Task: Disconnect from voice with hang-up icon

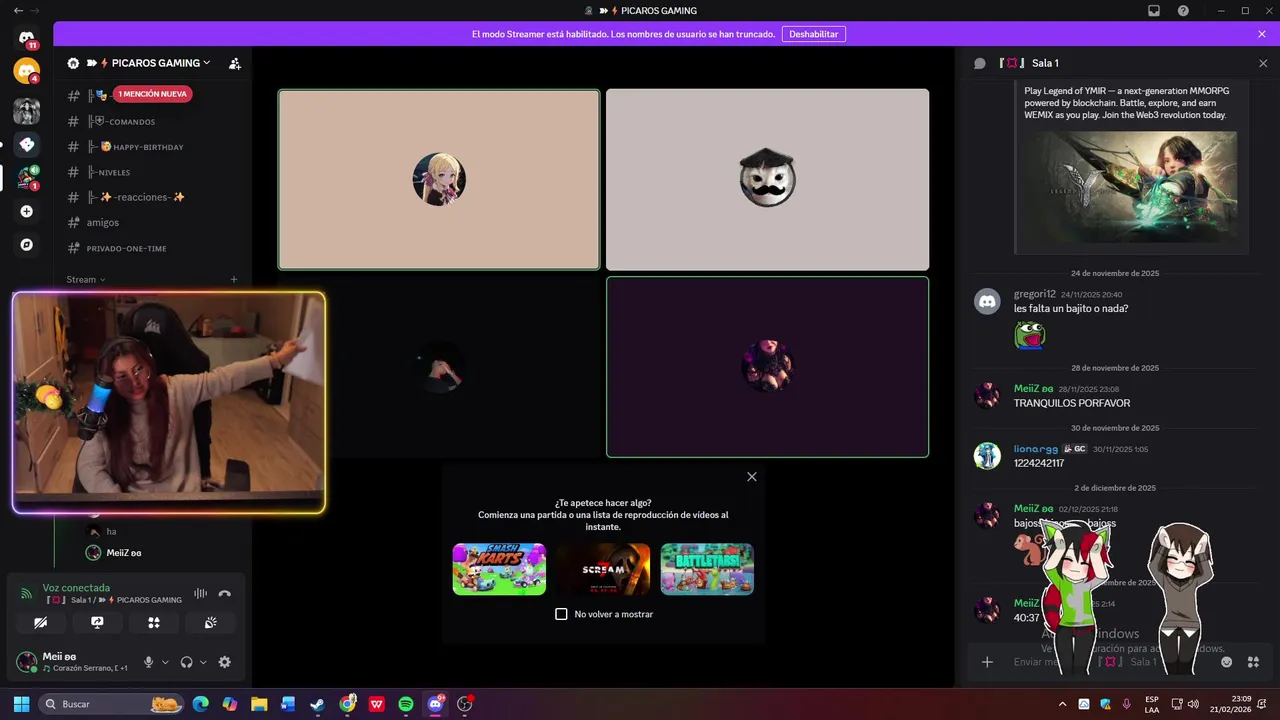Action: 225,594
